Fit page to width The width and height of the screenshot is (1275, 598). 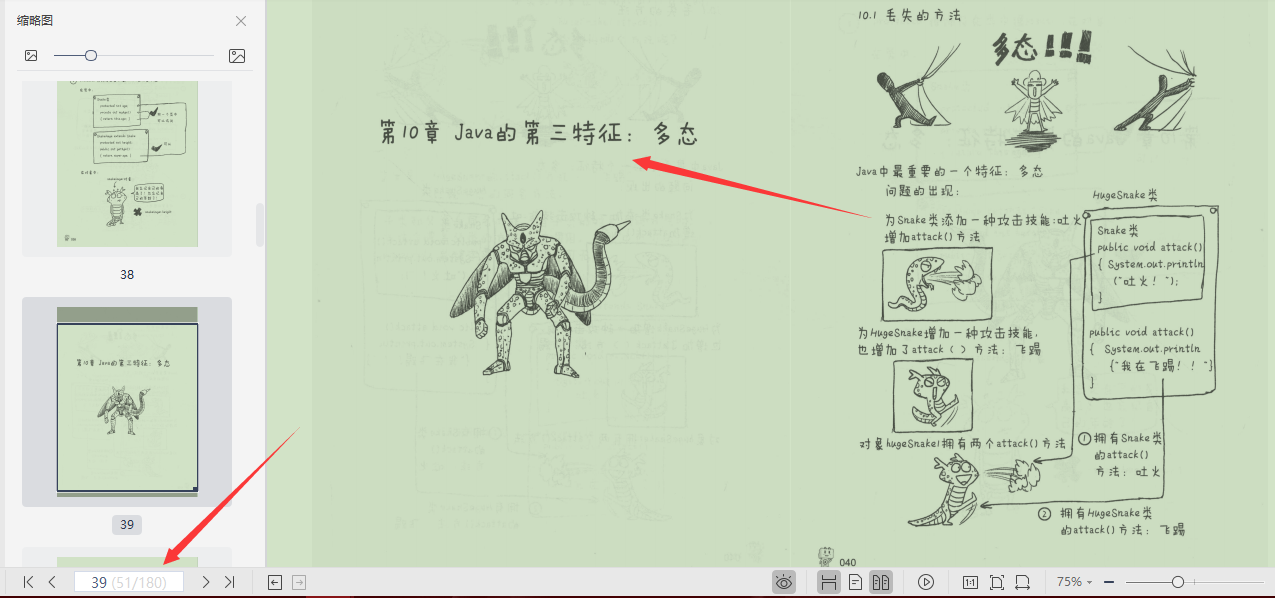point(1022,582)
